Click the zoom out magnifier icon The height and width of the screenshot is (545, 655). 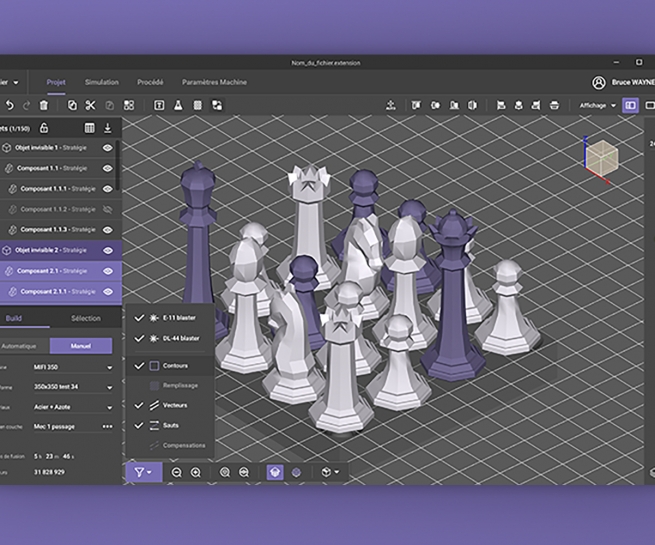177,472
